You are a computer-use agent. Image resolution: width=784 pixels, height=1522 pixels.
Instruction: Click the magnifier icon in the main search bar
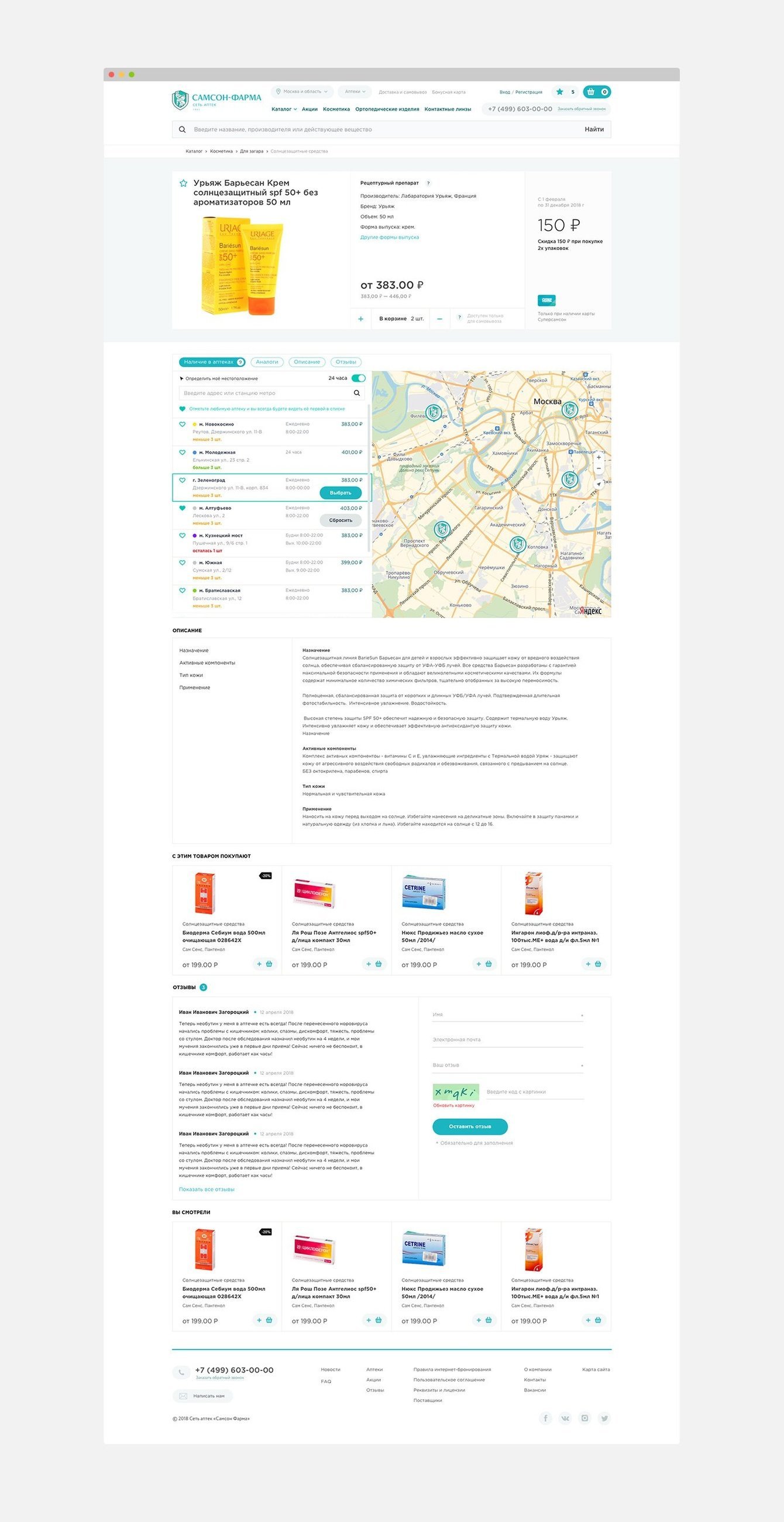(183, 129)
